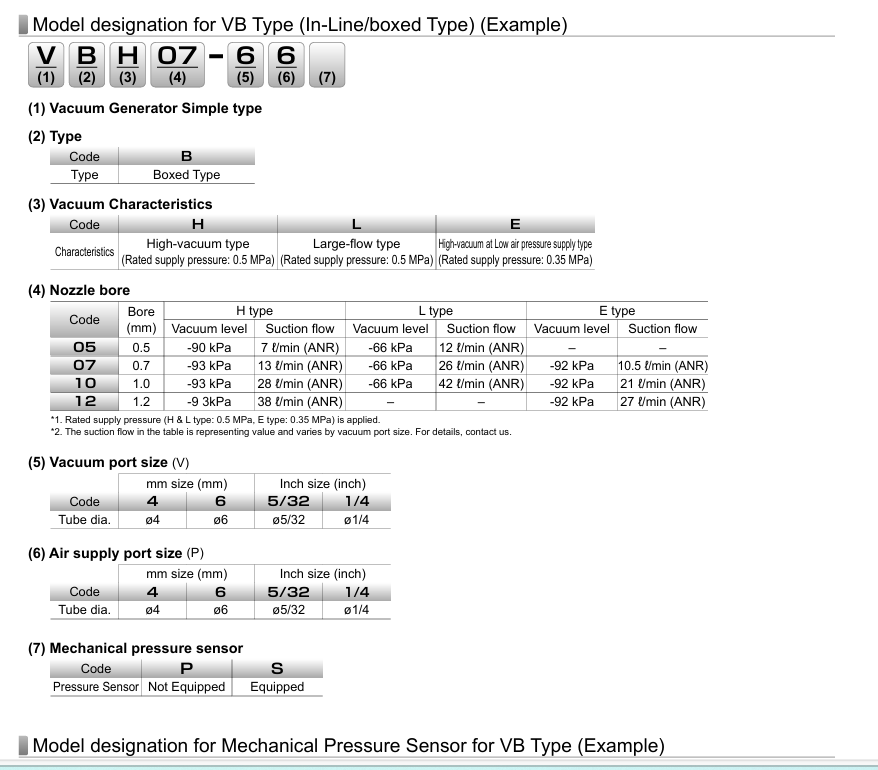This screenshot has width=878, height=770.
Task: Select 'Not Equipped' pressure sensor cell
Action: [x=186, y=687]
